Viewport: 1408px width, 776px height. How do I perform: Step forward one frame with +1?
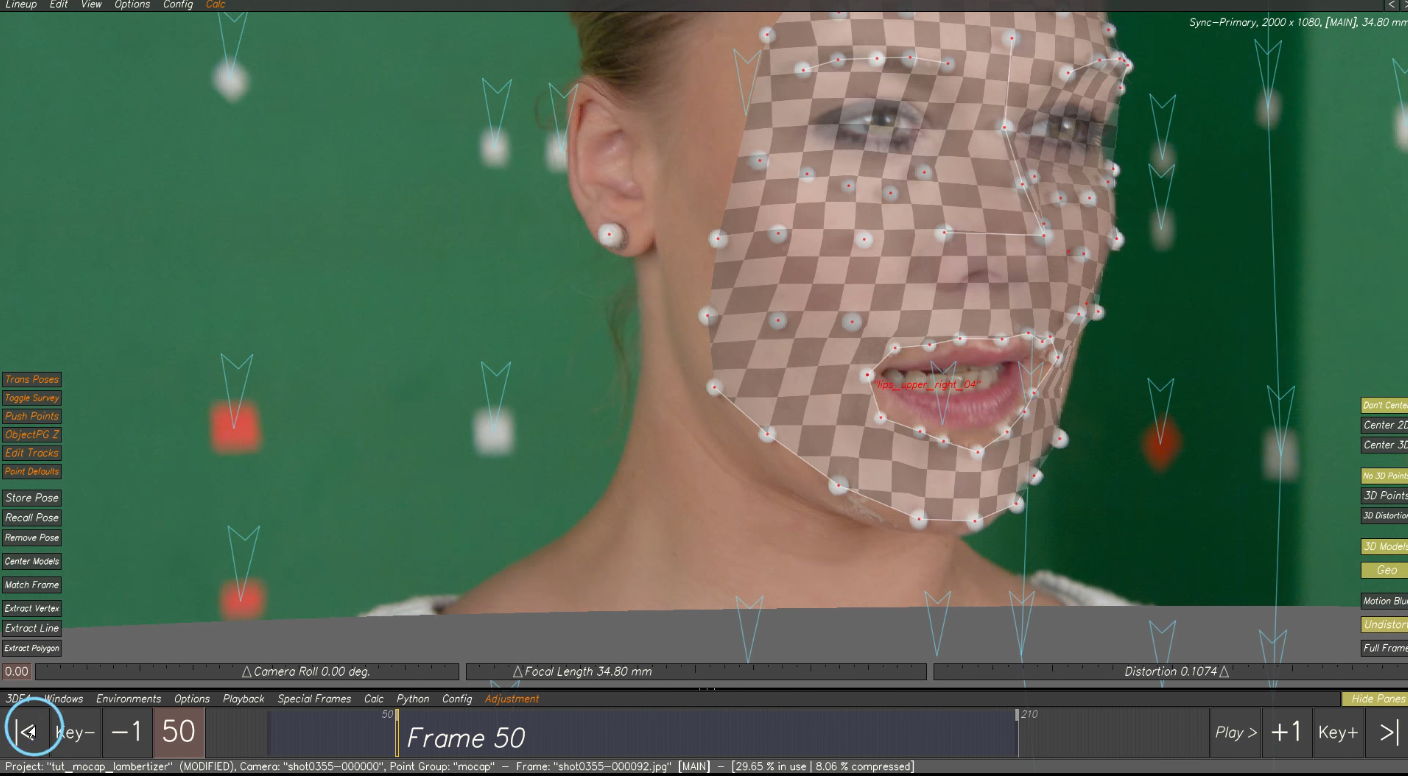pos(1286,733)
